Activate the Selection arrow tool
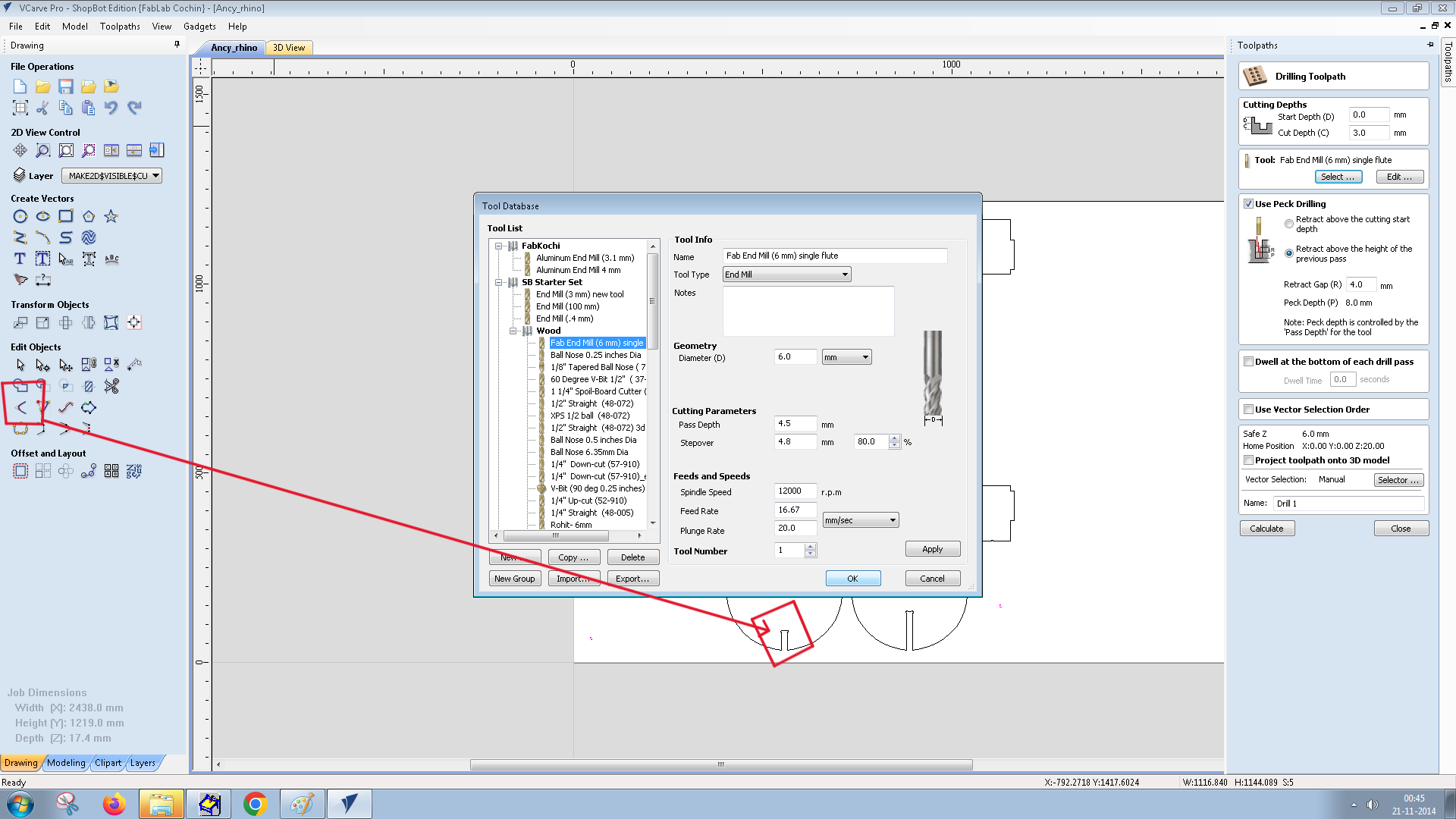This screenshot has width=1456, height=819. point(20,366)
